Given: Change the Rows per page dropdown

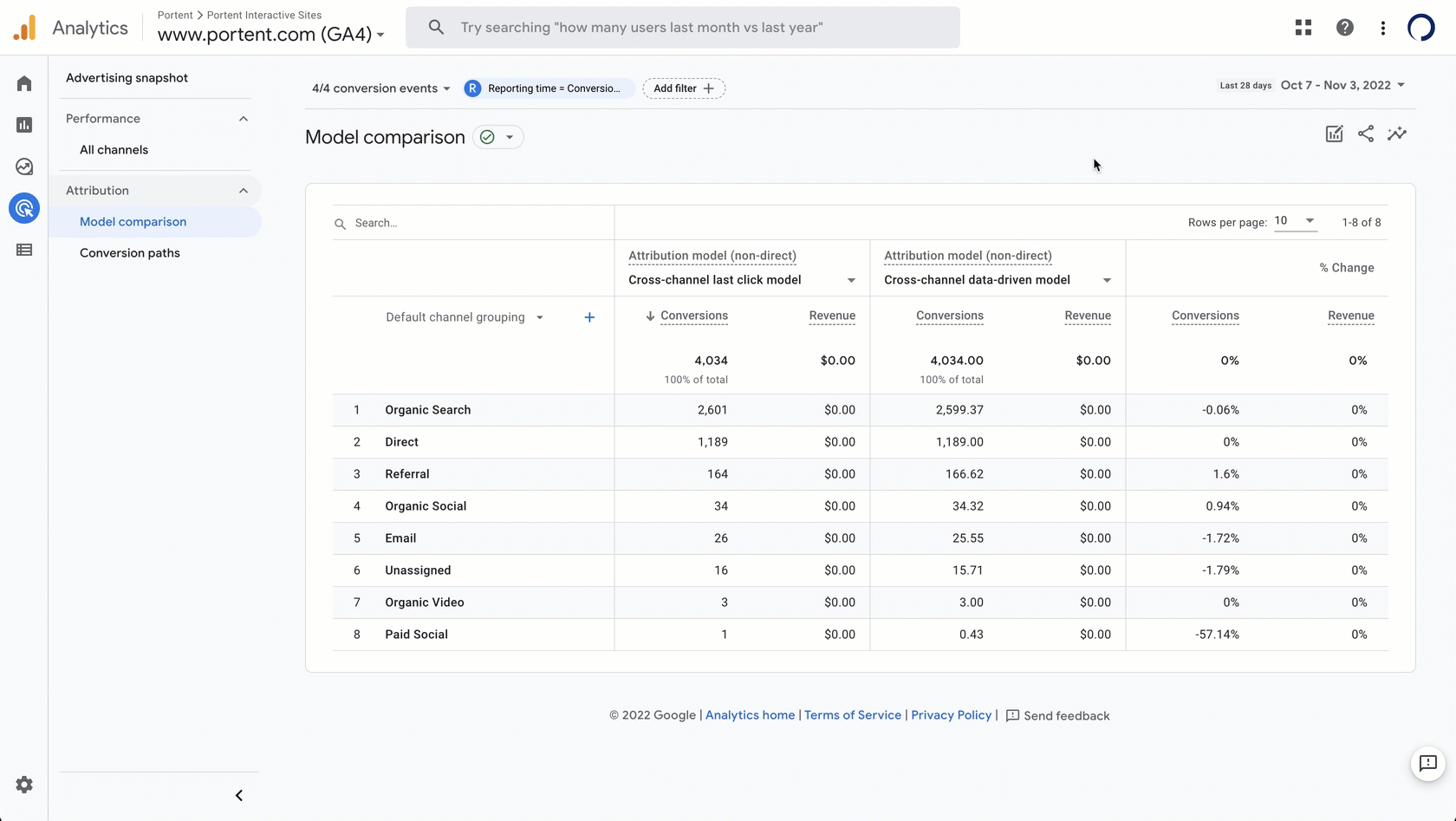Looking at the screenshot, I should tap(1295, 221).
